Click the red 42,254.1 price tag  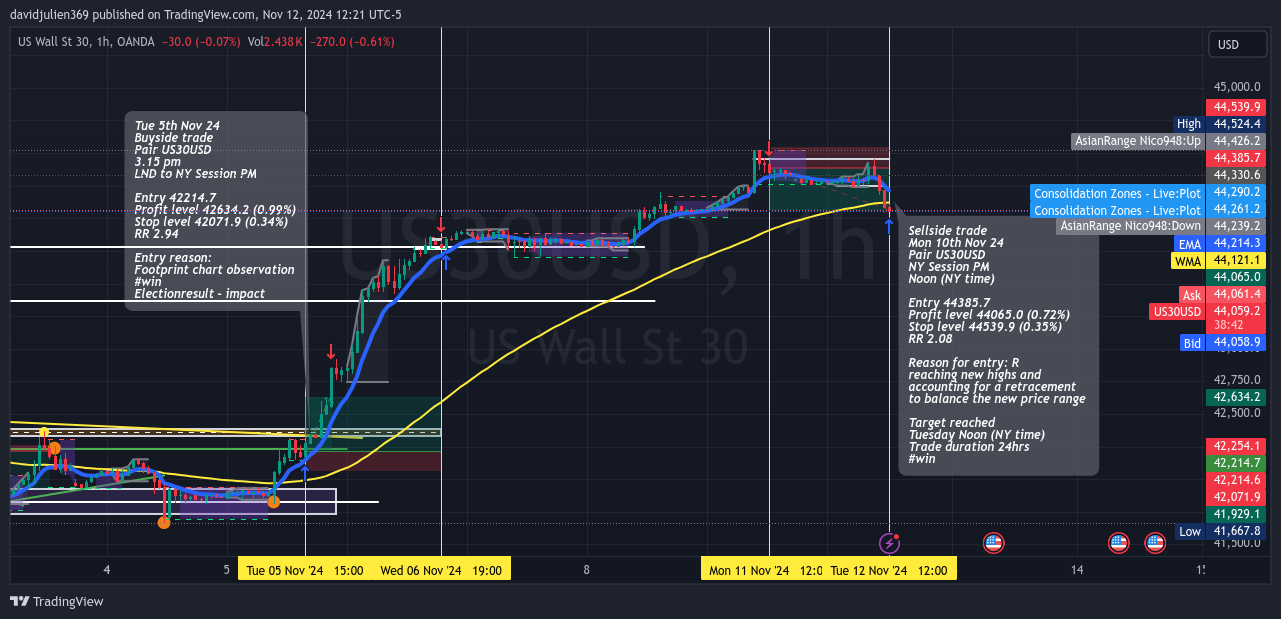coord(1238,446)
